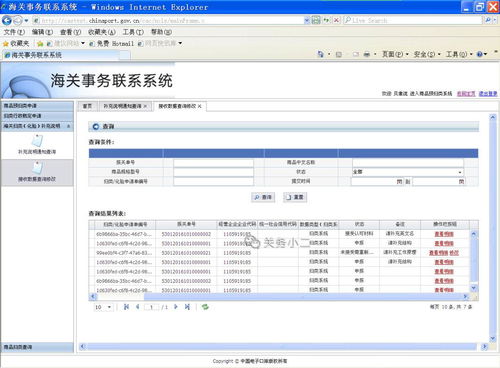Go to first page of results
500x368 pixels.
click(126, 307)
